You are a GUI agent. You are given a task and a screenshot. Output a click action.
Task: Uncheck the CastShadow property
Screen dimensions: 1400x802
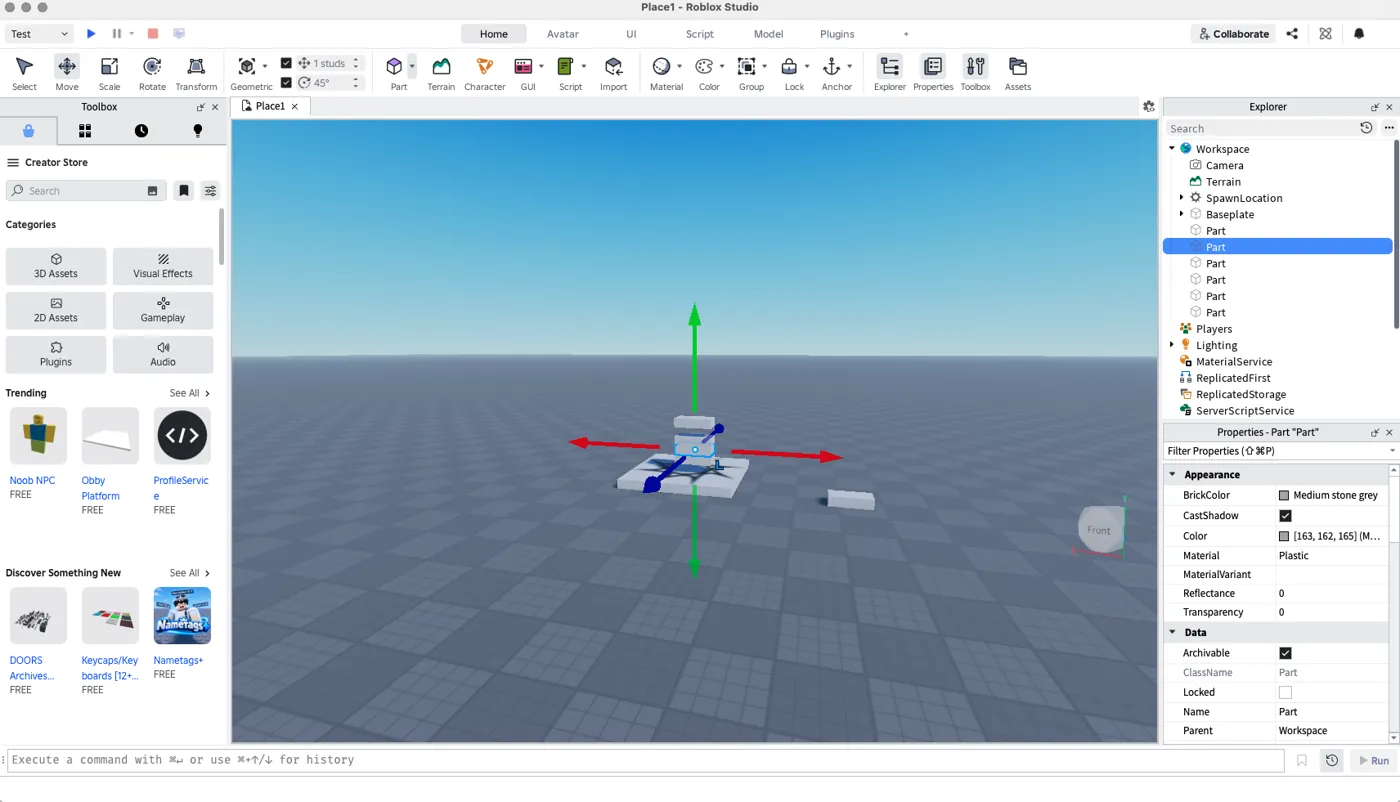coord(1285,516)
